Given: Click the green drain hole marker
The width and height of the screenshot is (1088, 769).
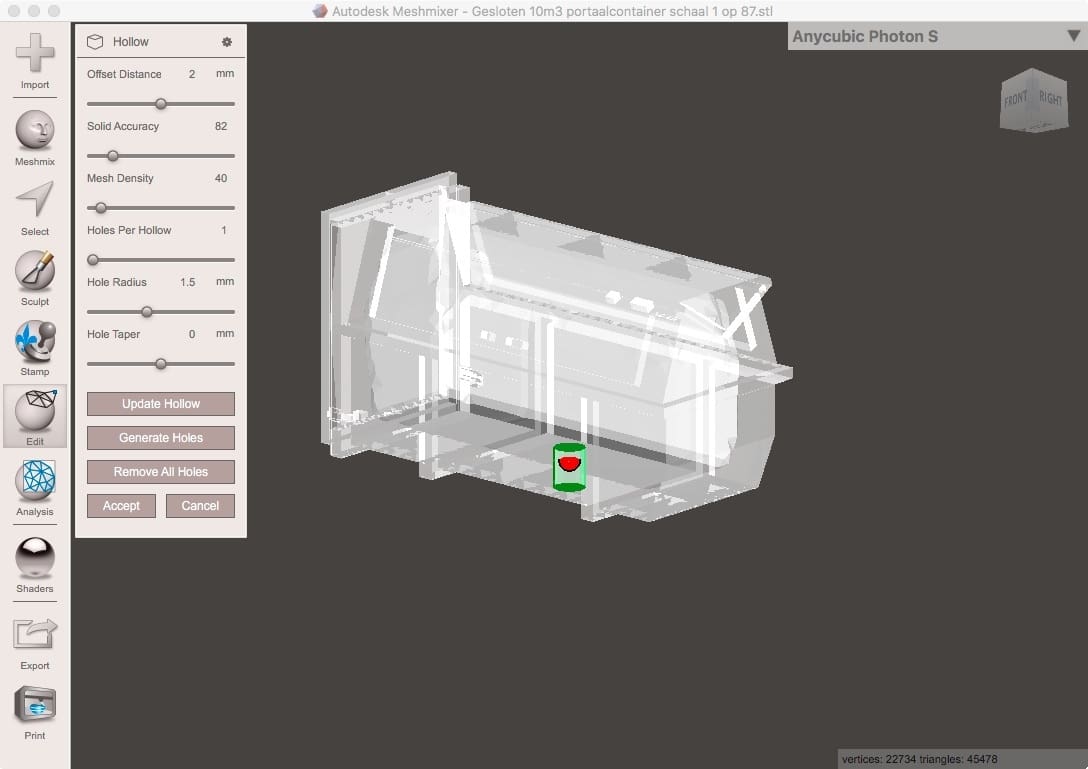Looking at the screenshot, I should tap(569, 467).
